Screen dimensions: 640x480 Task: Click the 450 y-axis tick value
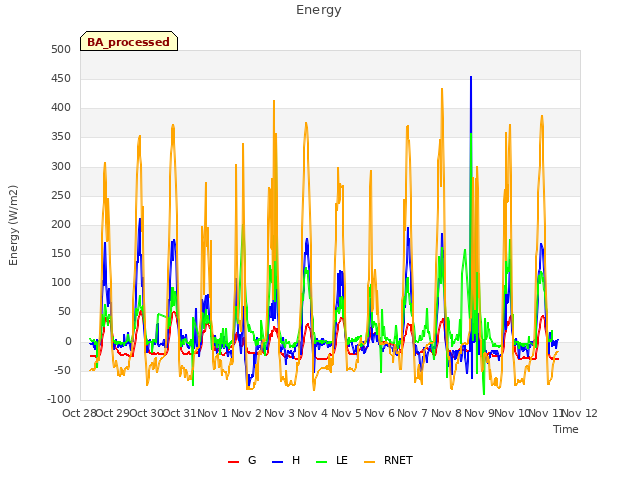pos(61,78)
